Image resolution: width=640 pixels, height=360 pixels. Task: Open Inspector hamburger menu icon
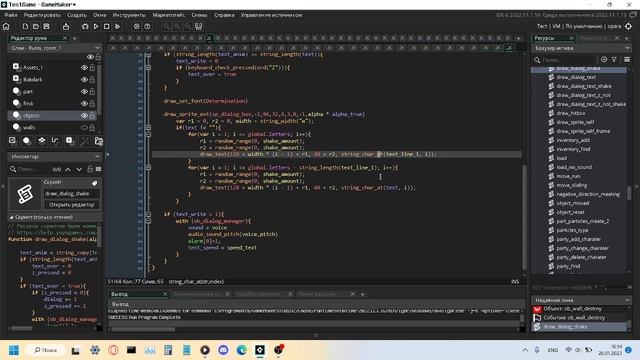pyautogui.click(x=98, y=169)
